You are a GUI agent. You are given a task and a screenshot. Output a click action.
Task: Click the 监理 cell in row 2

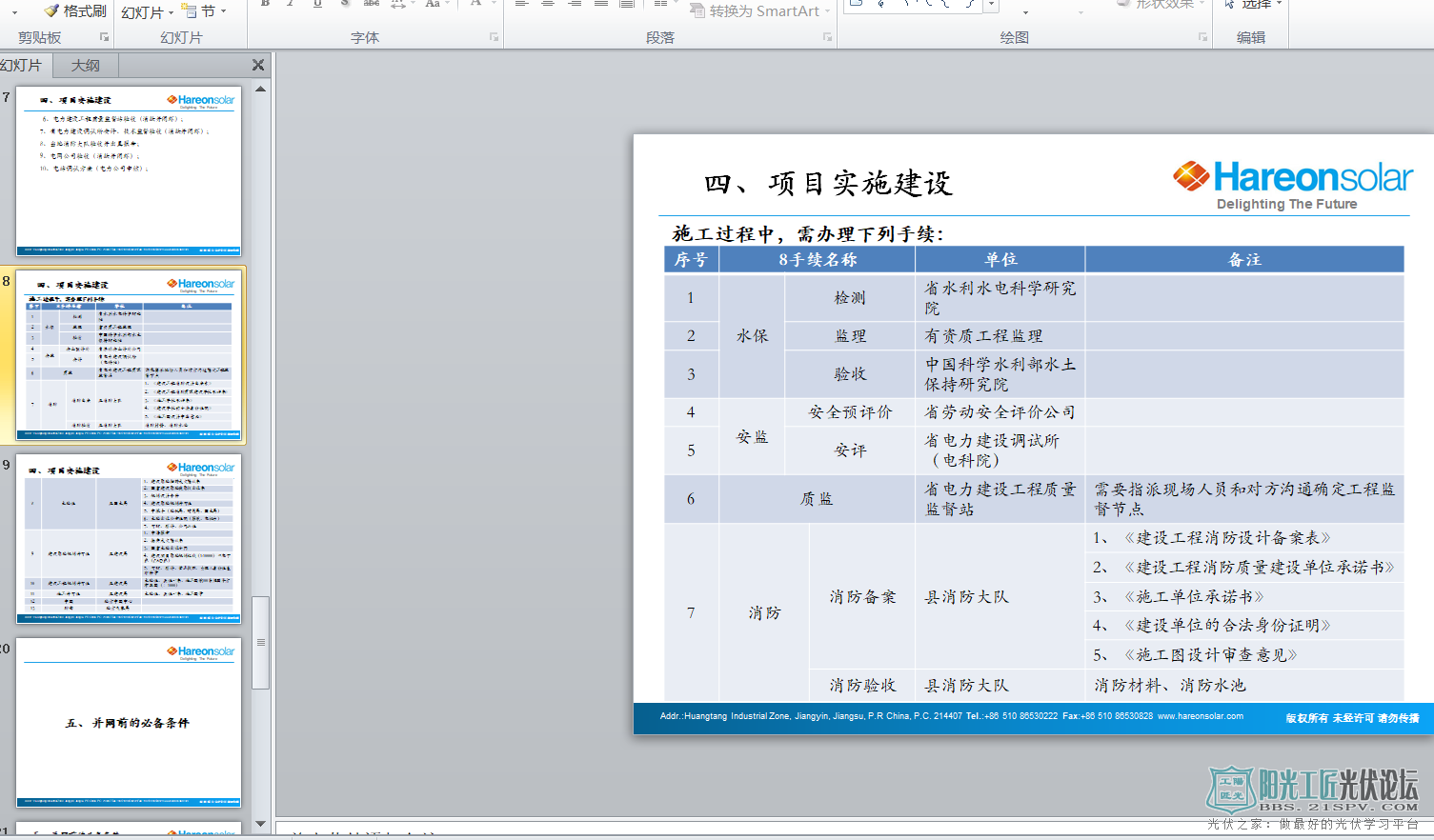coord(850,336)
